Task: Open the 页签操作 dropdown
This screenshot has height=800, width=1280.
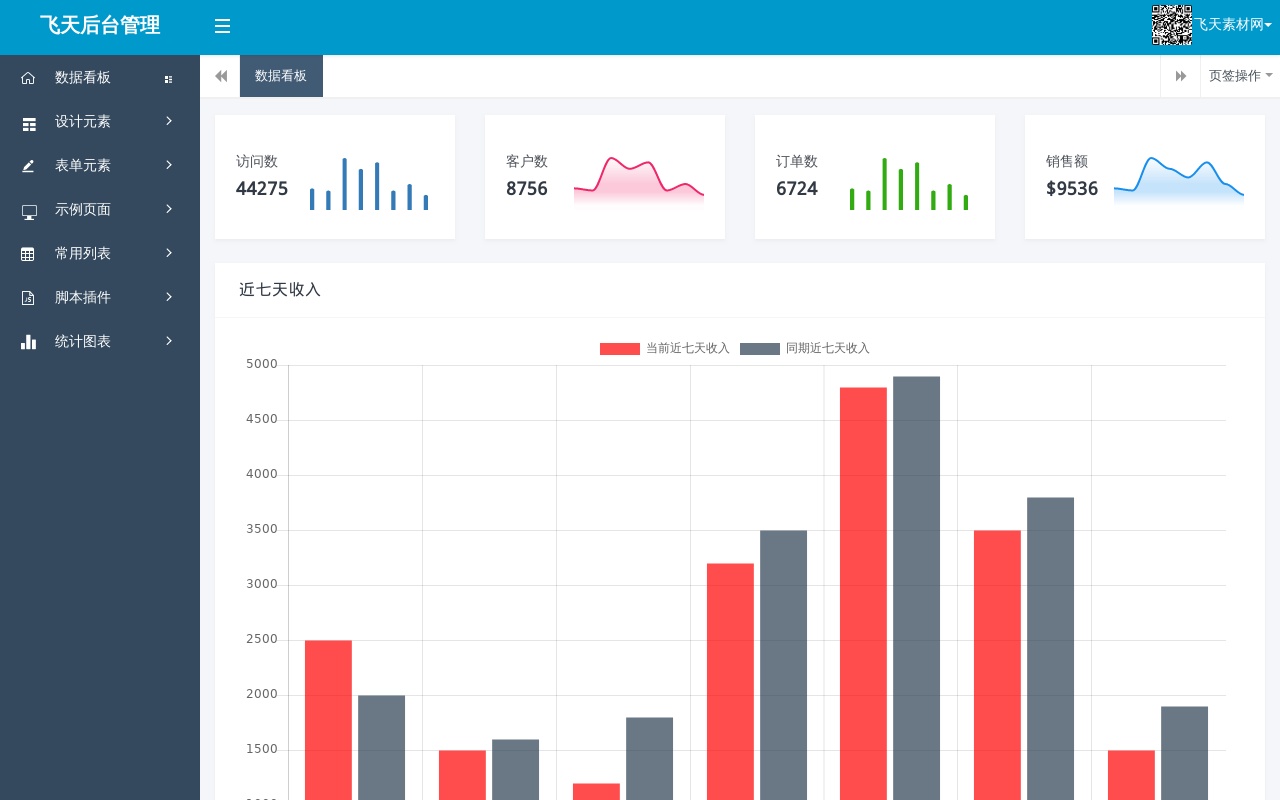Action: point(1240,76)
